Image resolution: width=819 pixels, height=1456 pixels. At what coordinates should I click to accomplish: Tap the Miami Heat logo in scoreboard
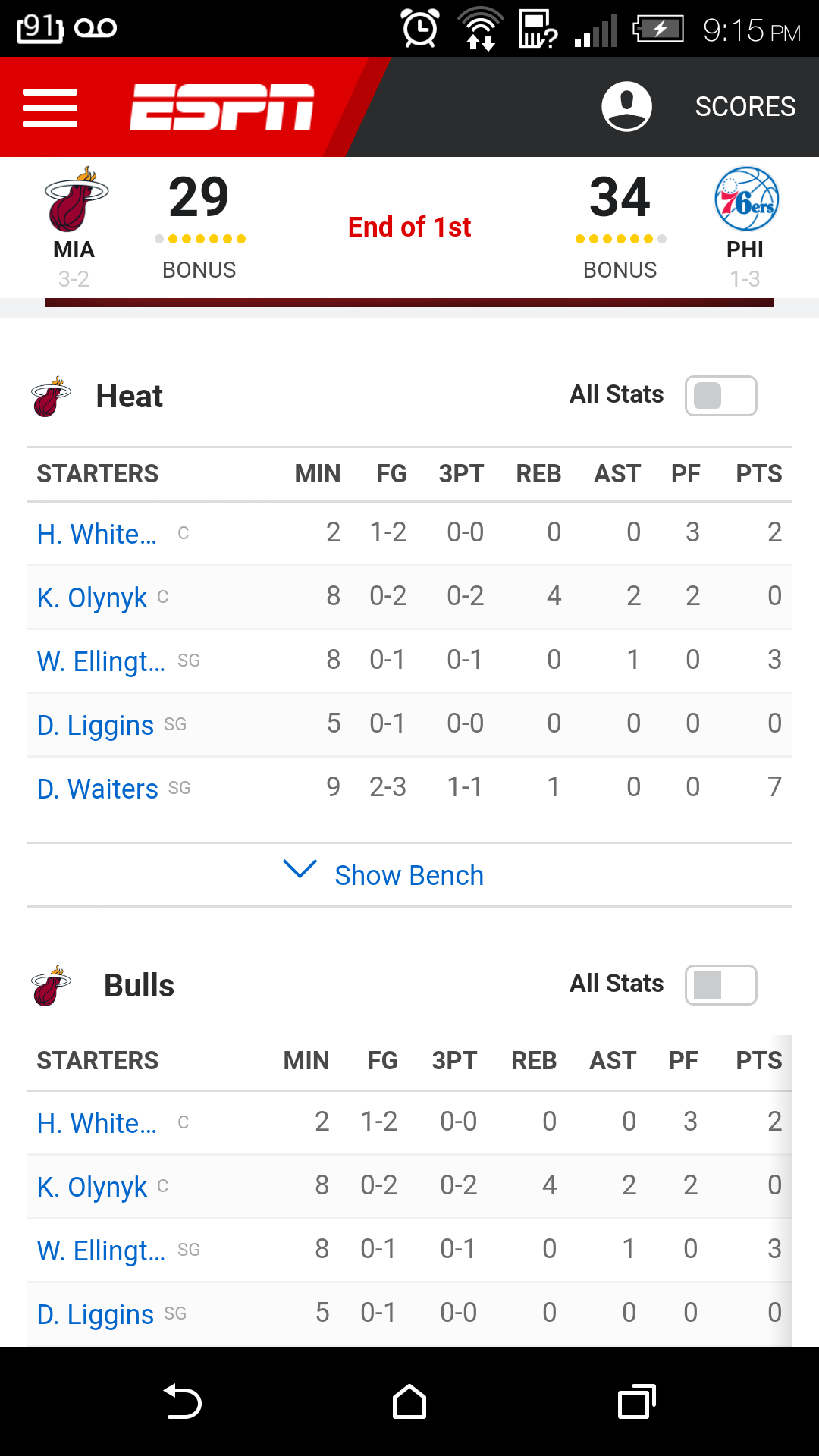tap(76, 199)
